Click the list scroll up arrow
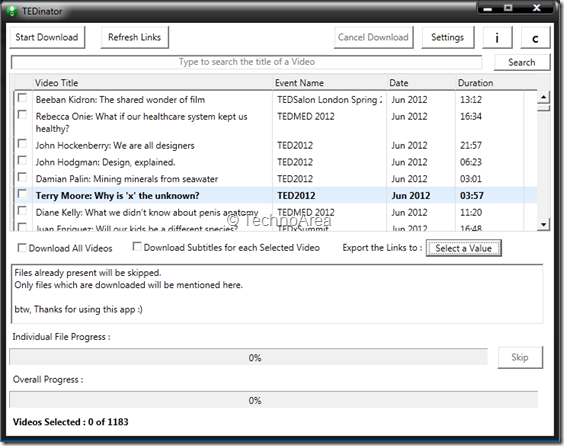Screen dimensions: 564x446 [543, 97]
